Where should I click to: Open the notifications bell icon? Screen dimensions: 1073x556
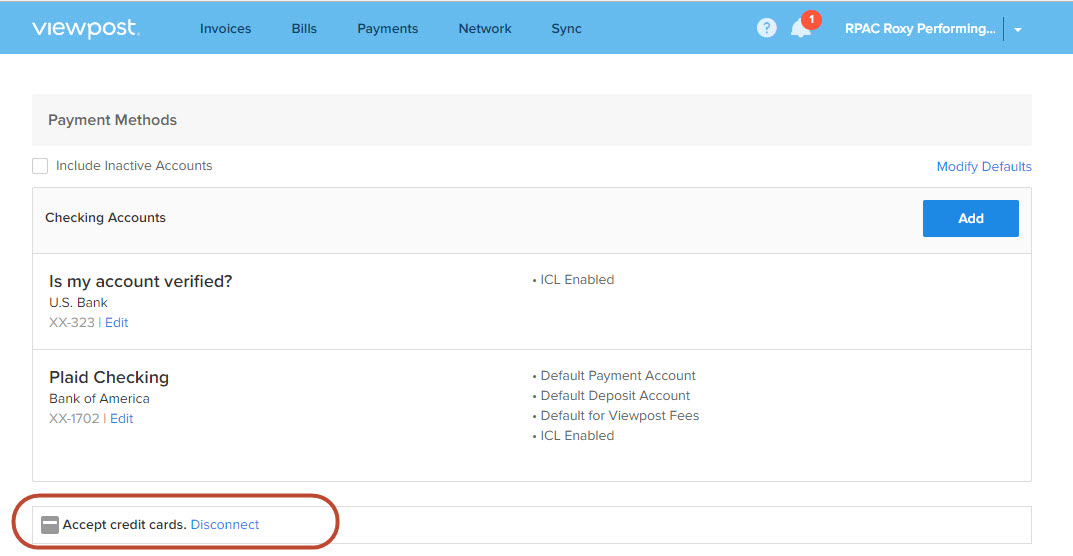800,29
